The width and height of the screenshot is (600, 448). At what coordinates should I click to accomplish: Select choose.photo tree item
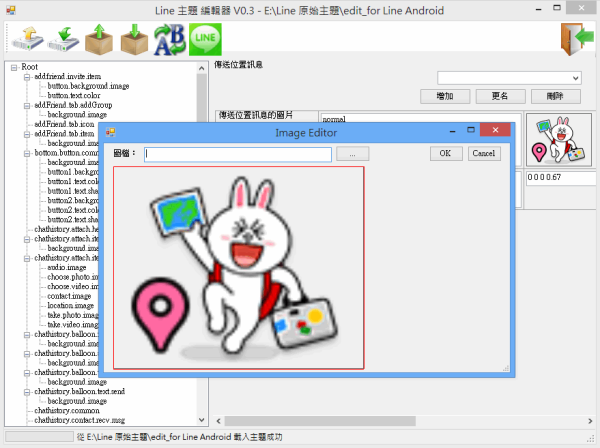pos(73,277)
